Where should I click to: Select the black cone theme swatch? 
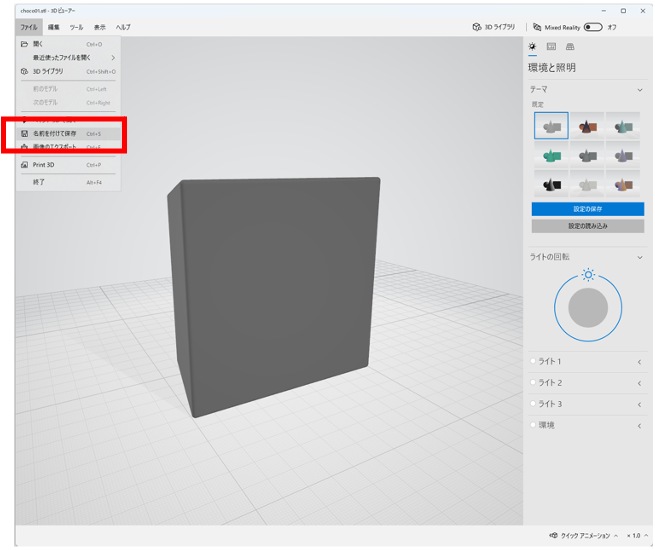(551, 185)
